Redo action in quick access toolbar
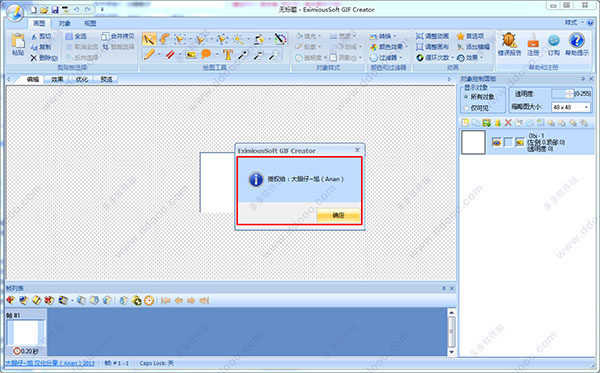Image resolution: width=600 pixels, height=373 pixels. (88, 10)
